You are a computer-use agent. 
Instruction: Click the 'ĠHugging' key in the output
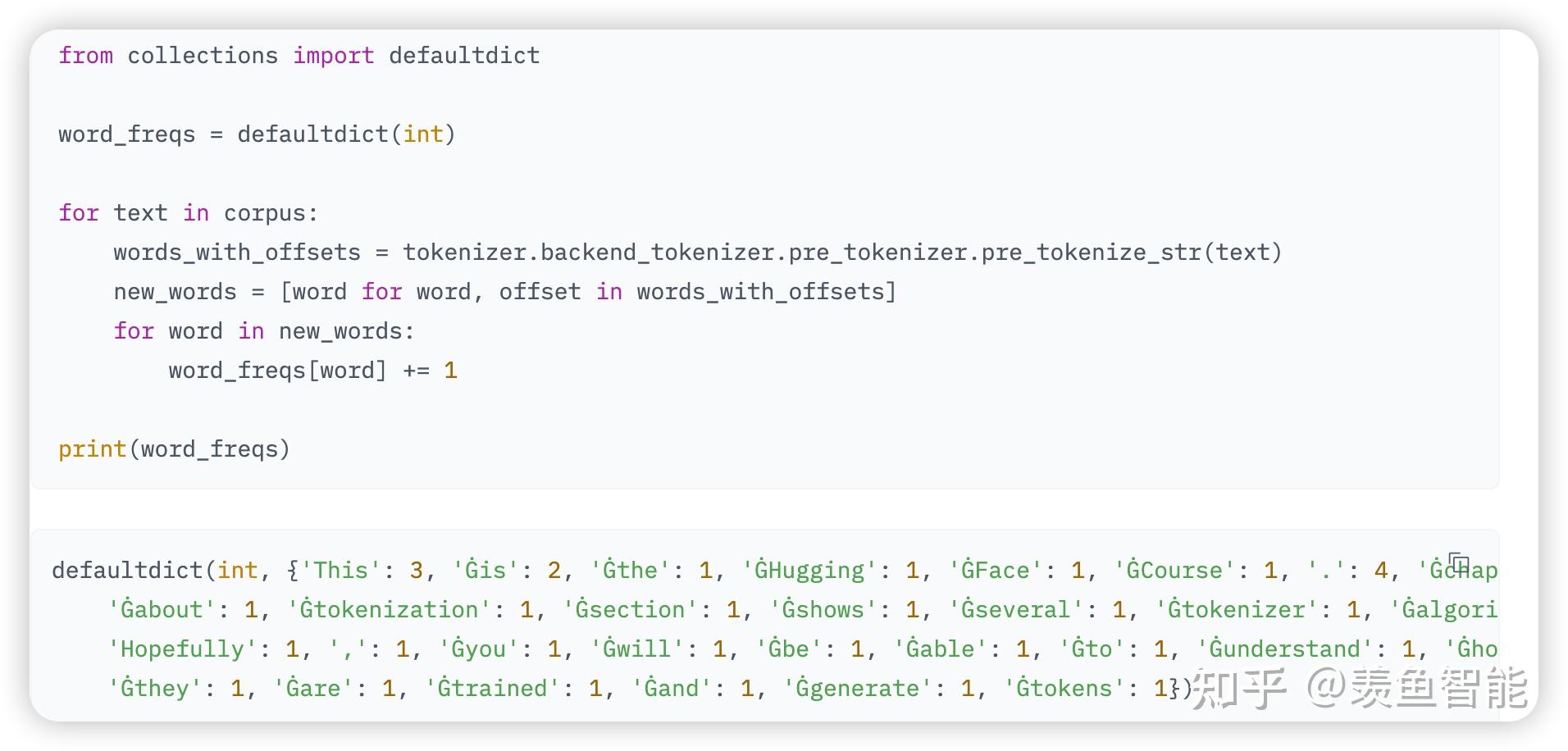809,571
